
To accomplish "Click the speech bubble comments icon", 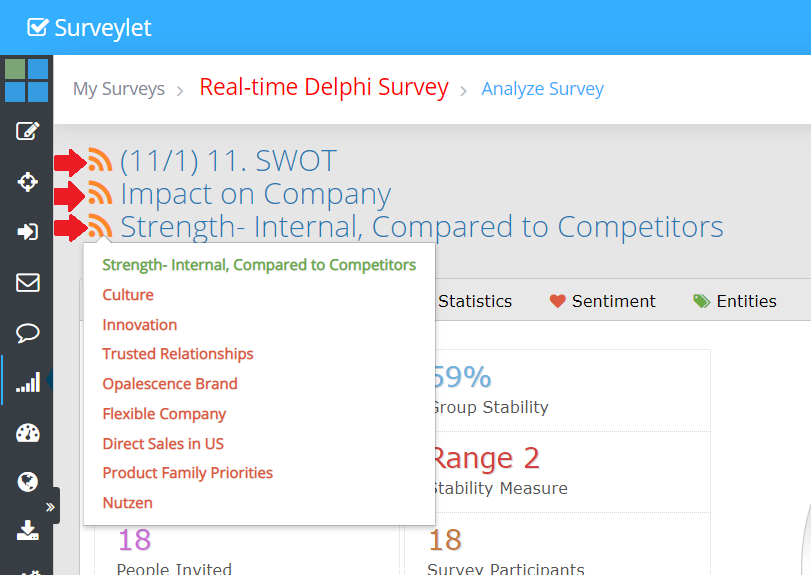I will pos(27,332).
